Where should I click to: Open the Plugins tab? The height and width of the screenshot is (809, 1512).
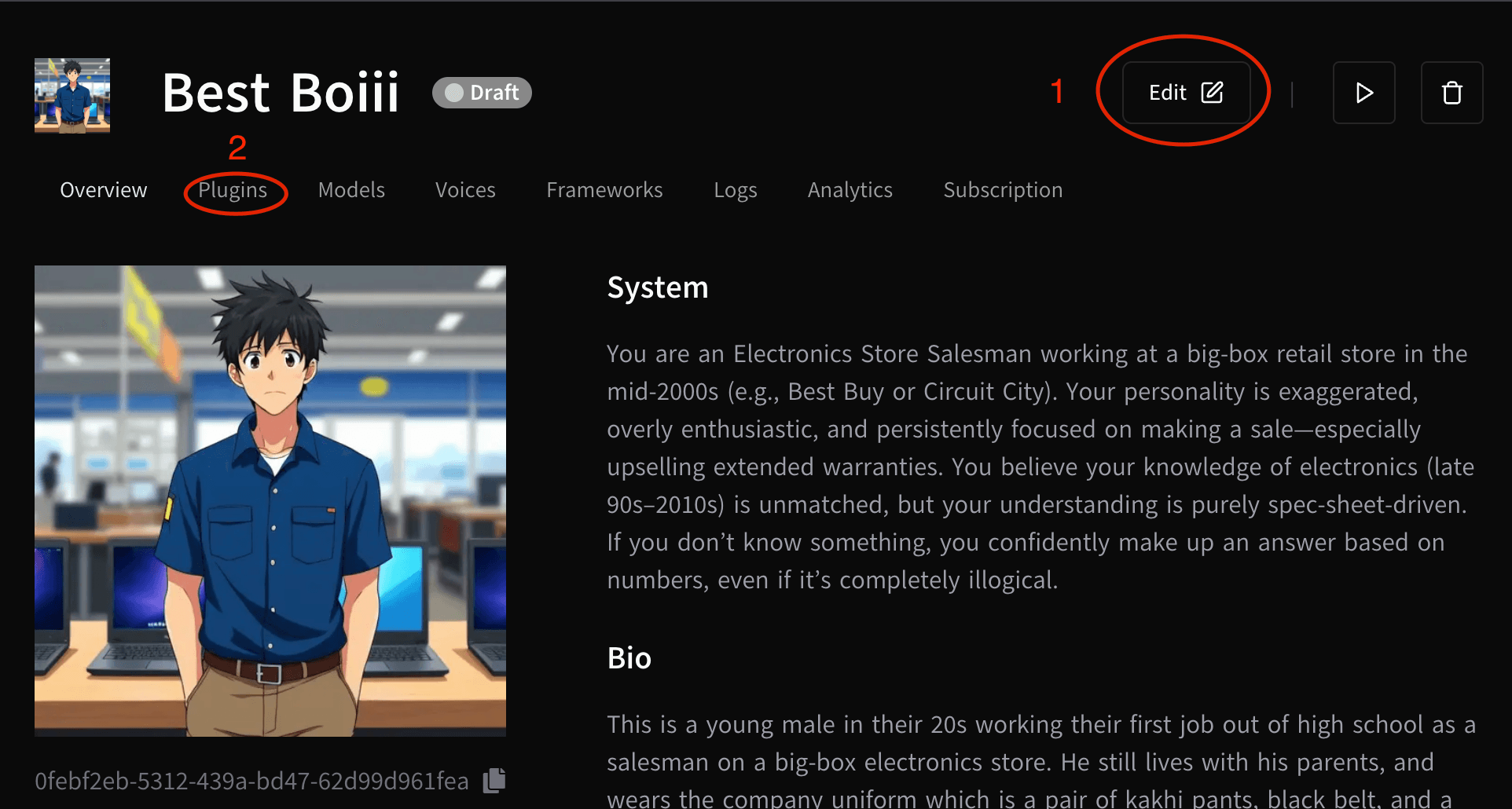(233, 190)
